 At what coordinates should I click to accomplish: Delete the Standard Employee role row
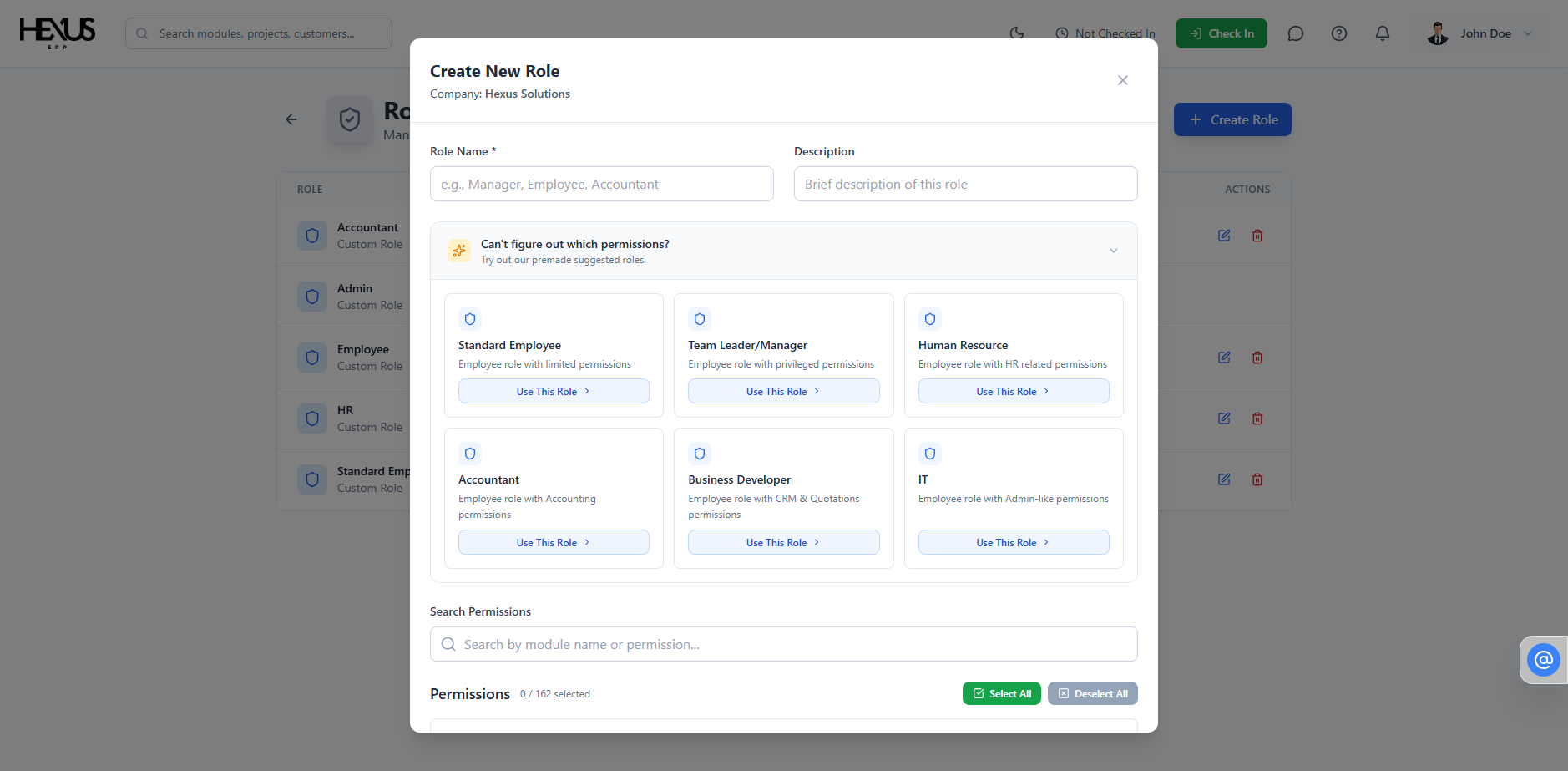pos(1257,479)
